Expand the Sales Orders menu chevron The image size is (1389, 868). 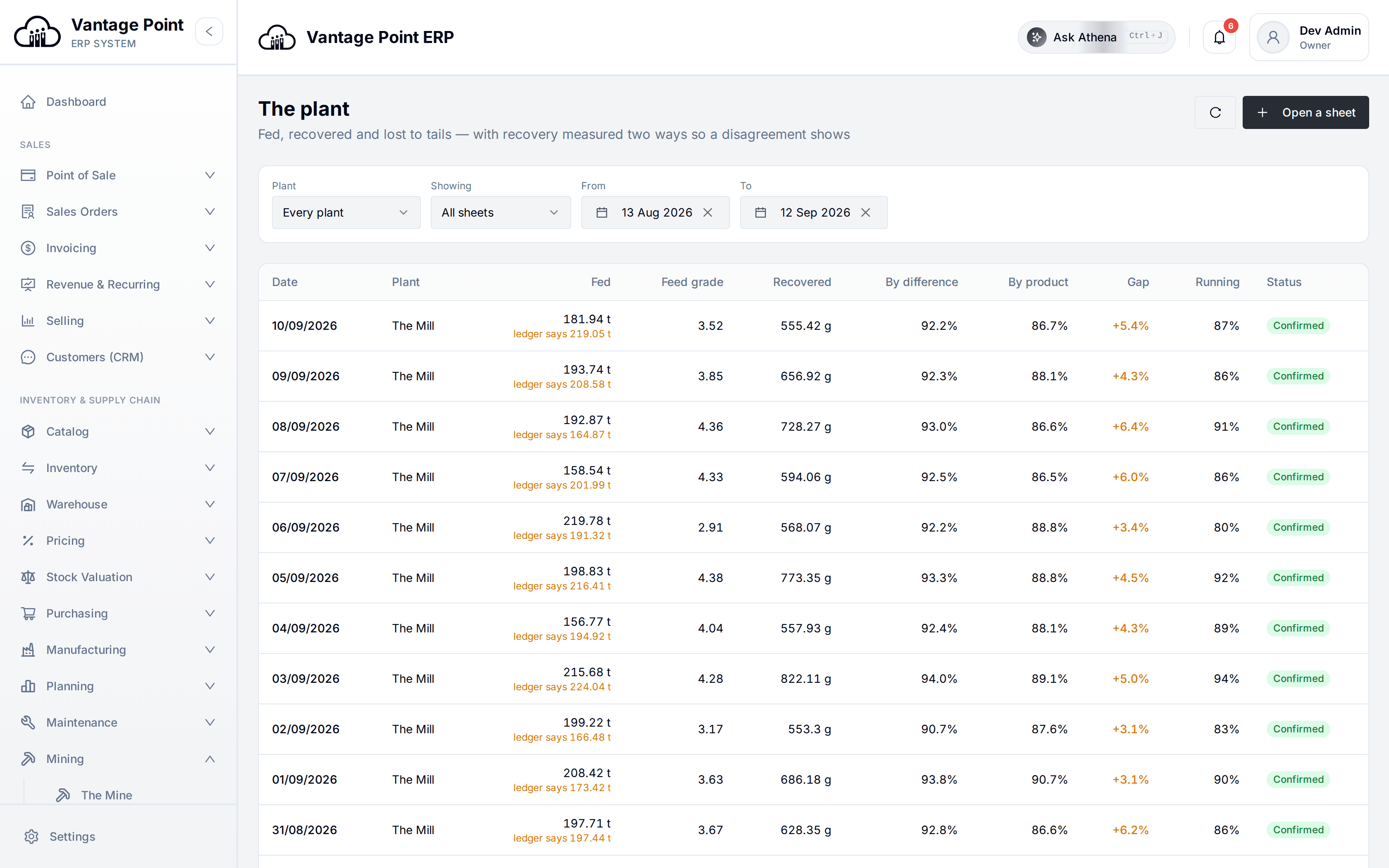[210, 212]
